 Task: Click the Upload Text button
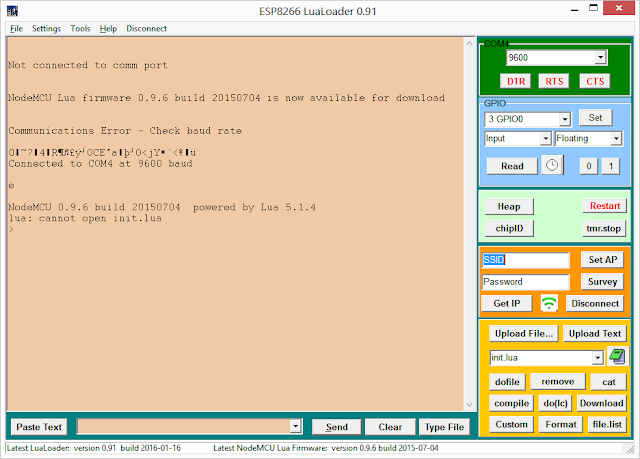click(595, 334)
